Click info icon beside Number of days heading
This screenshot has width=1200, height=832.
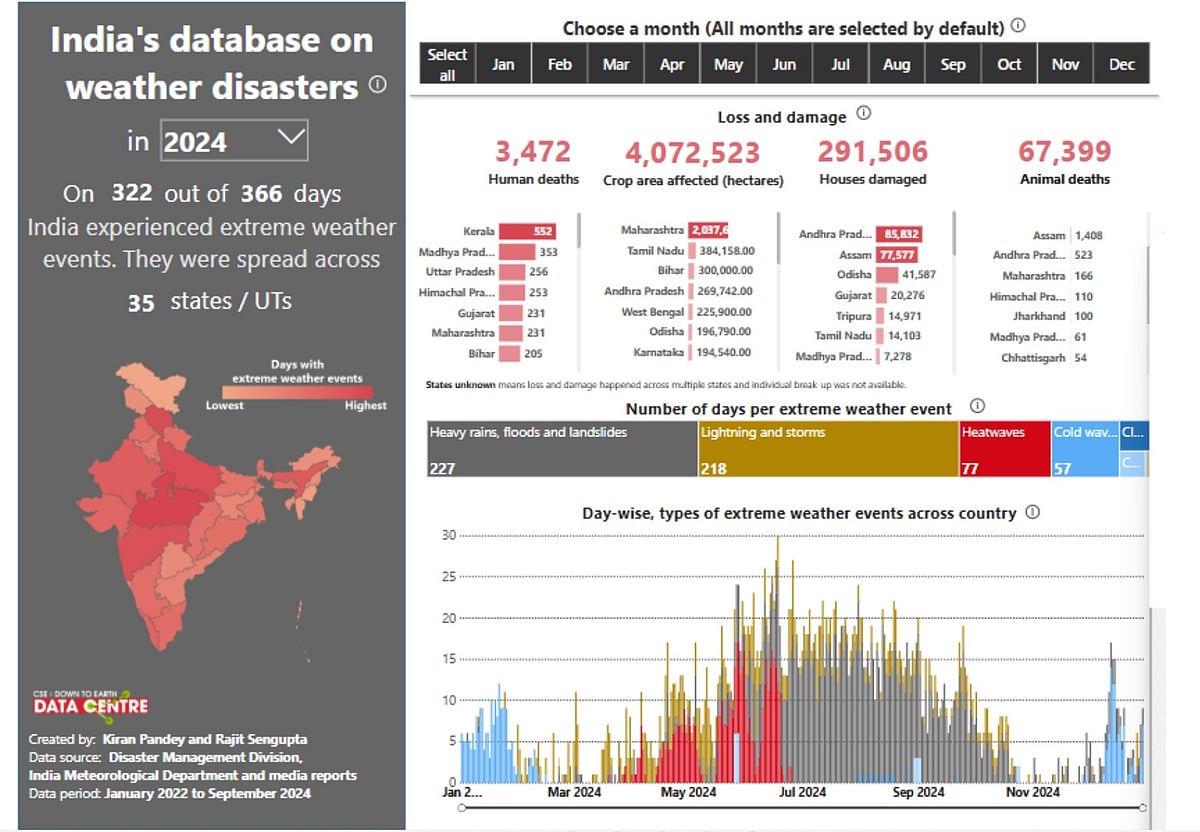tap(977, 406)
